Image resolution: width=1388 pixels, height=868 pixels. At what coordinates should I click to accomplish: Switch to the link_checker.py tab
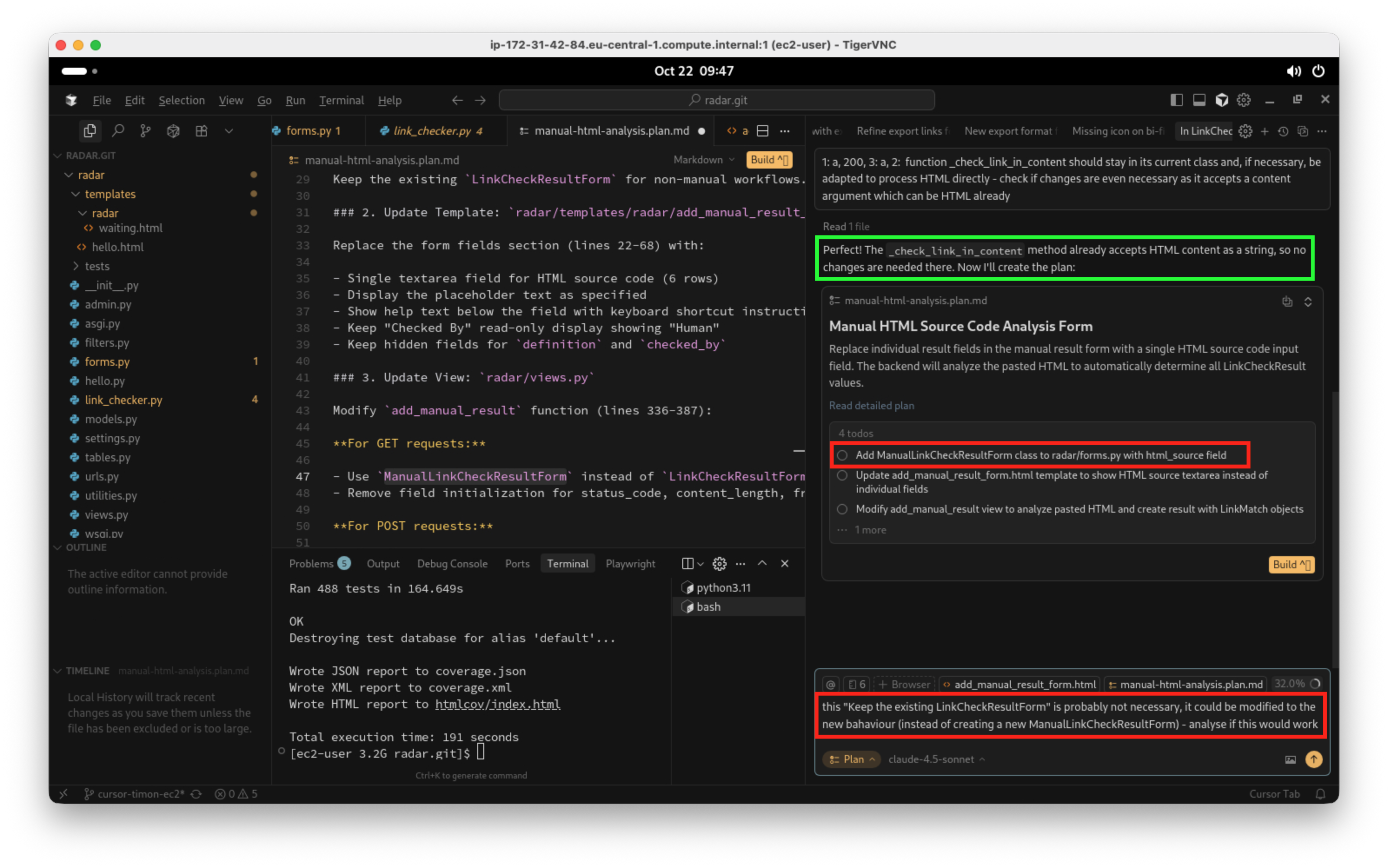tap(432, 131)
